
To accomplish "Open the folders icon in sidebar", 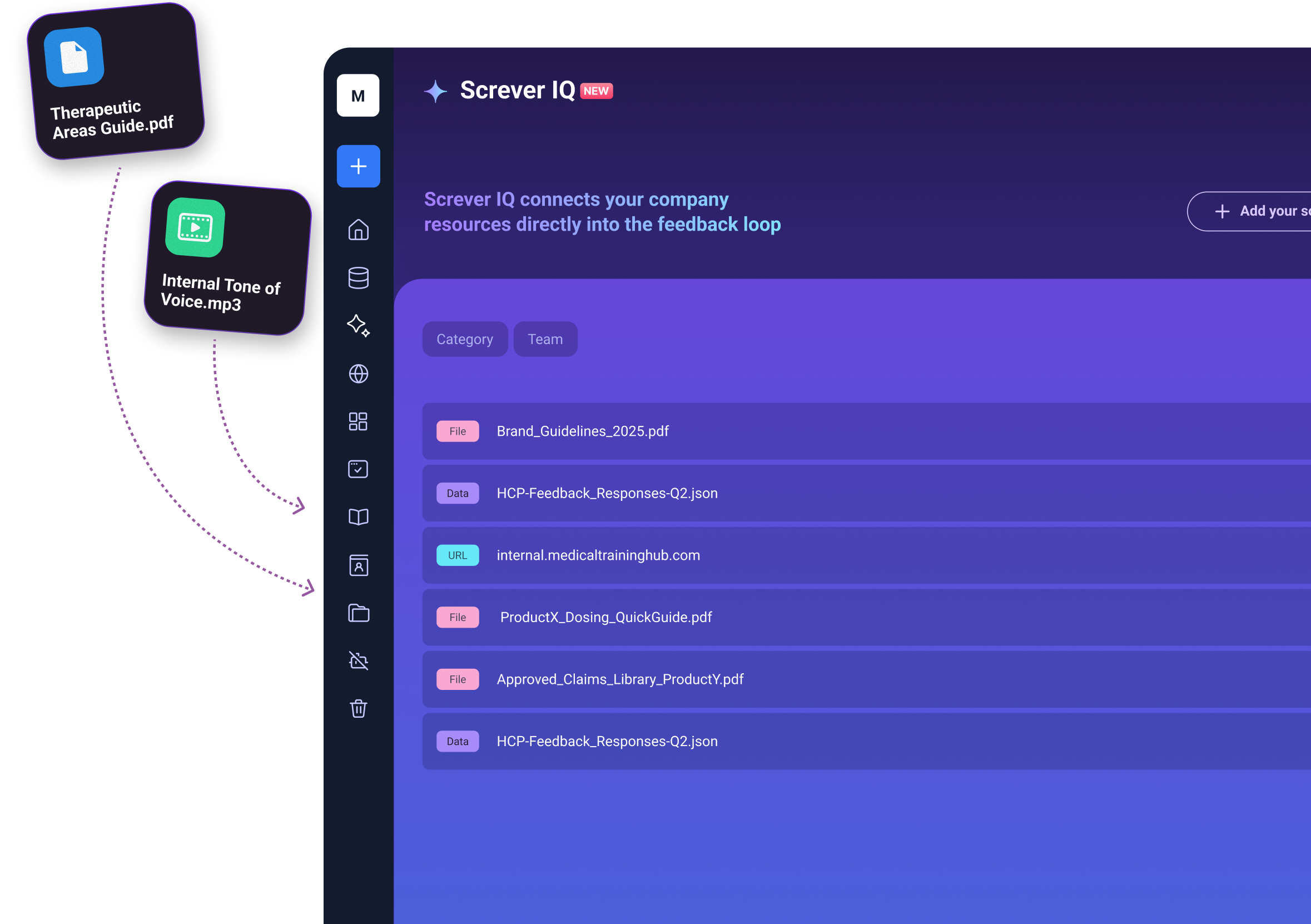I will point(358,613).
